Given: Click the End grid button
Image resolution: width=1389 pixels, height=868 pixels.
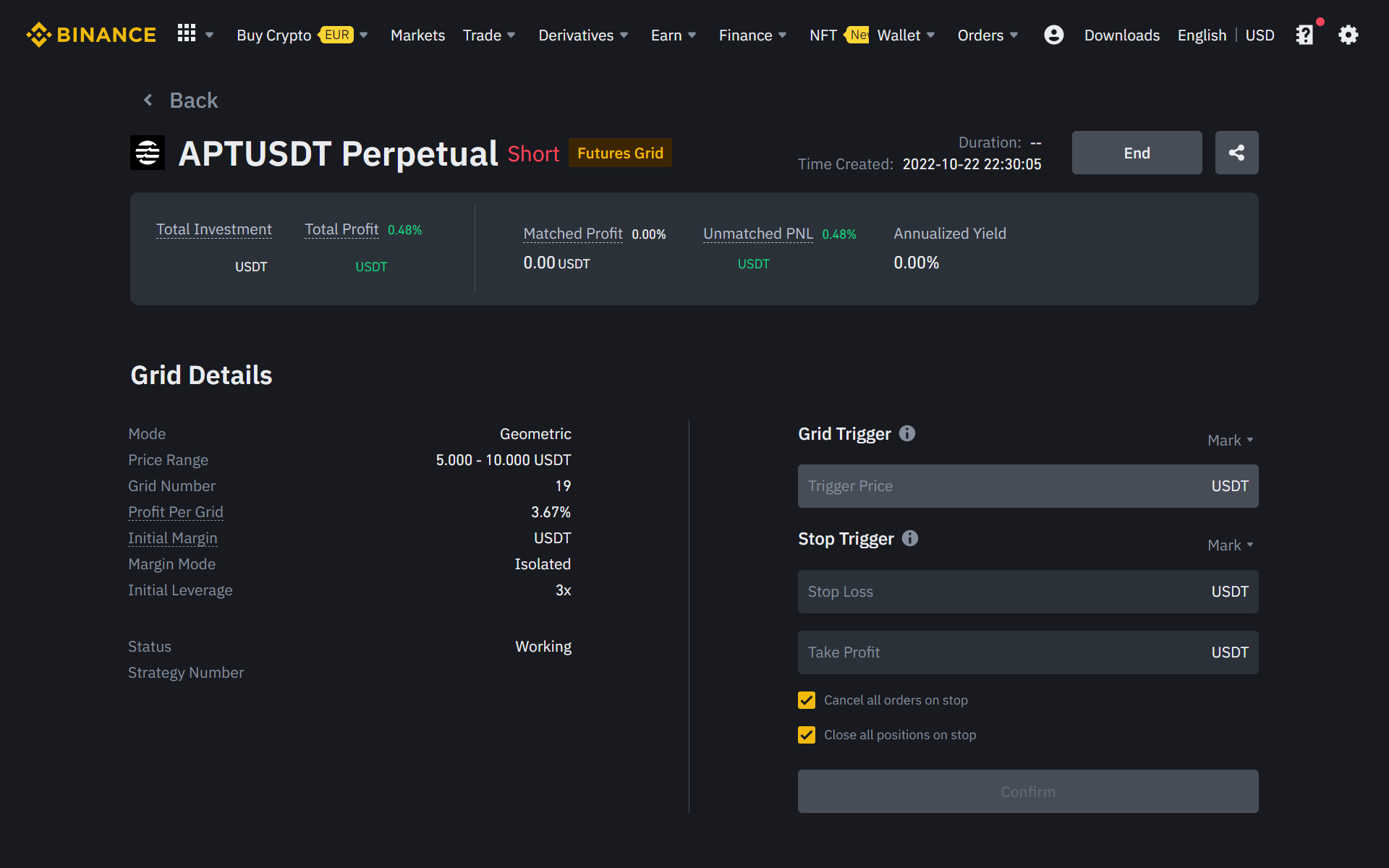Looking at the screenshot, I should 1137,153.
